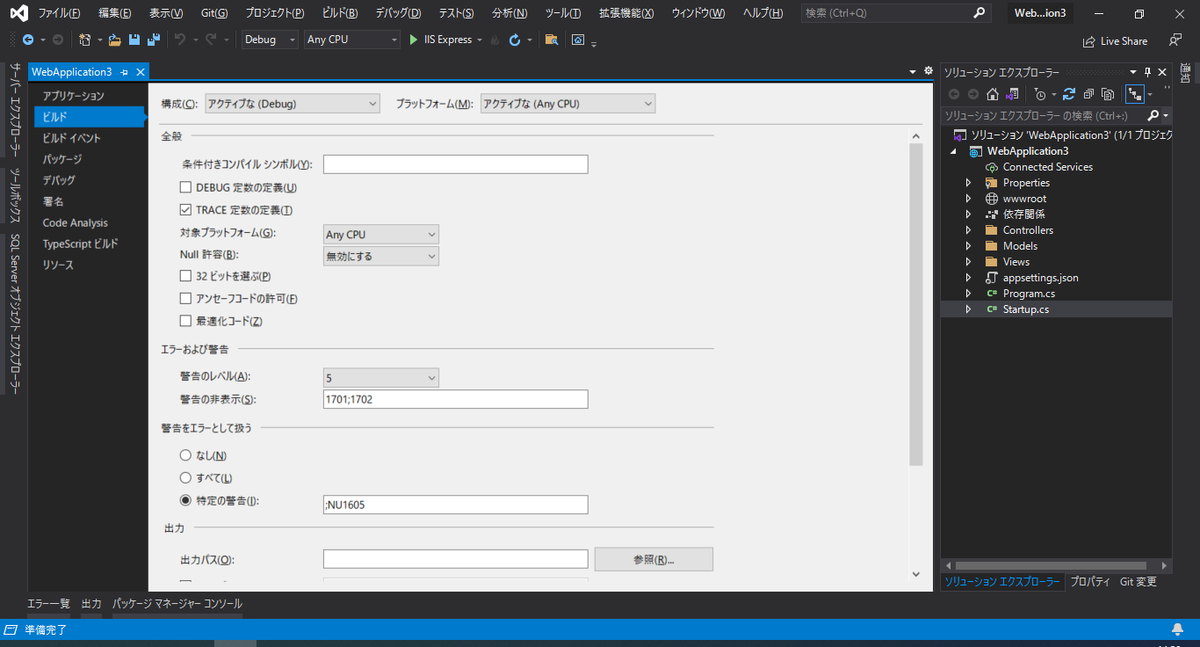Screen dimensions: 1200x647
Task: Click the feedback person icon in title area
Action: (1175, 40)
